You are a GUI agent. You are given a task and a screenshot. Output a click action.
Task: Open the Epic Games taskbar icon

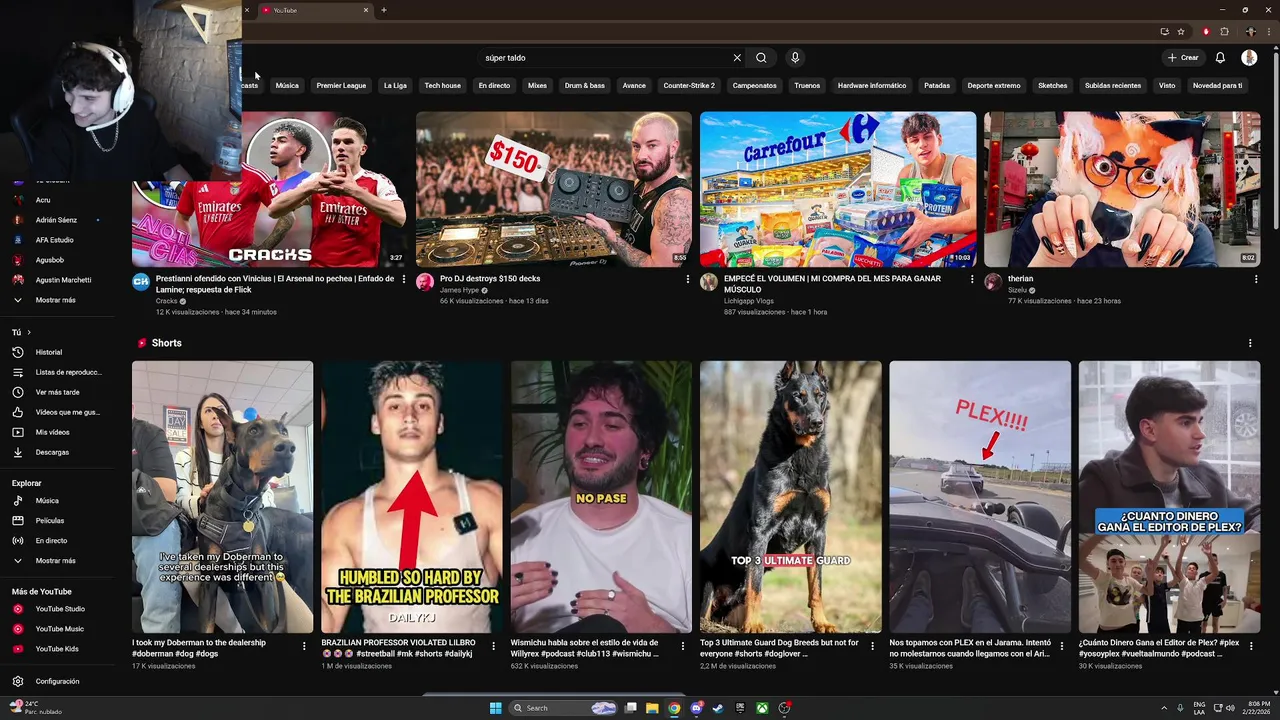[740, 708]
